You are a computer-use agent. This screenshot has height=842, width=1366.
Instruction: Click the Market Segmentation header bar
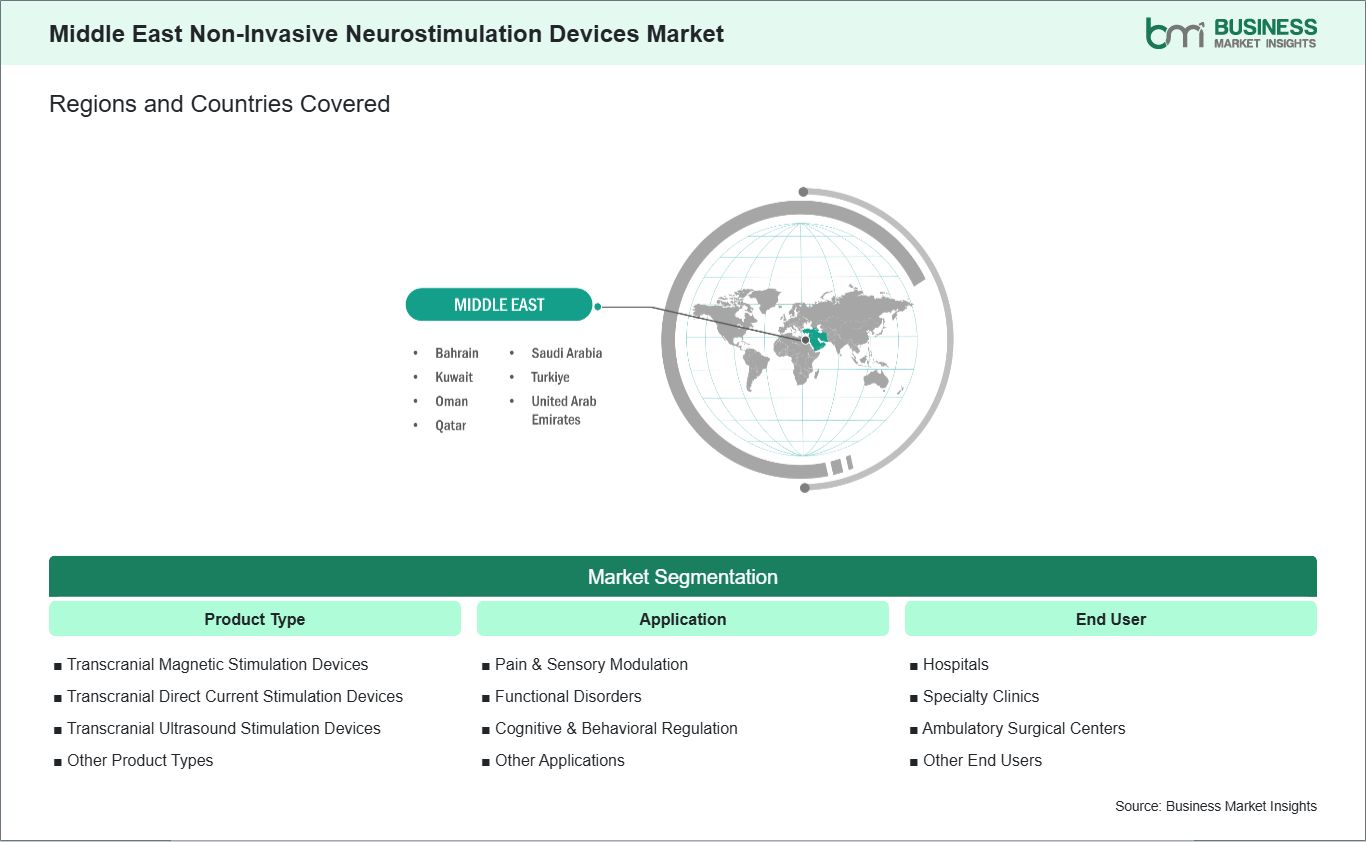click(x=683, y=577)
